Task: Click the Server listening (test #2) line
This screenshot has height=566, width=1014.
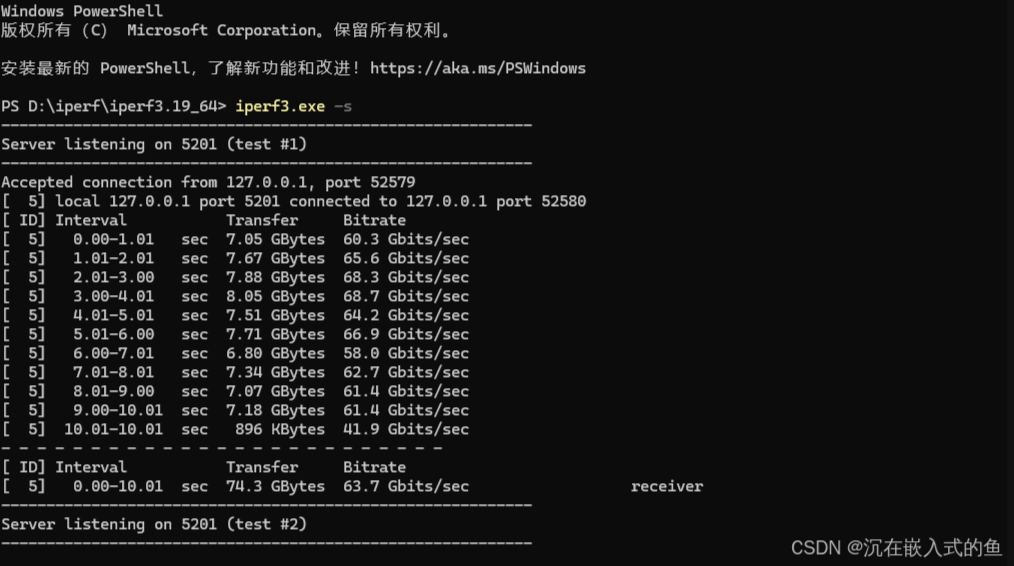Action: pos(154,524)
